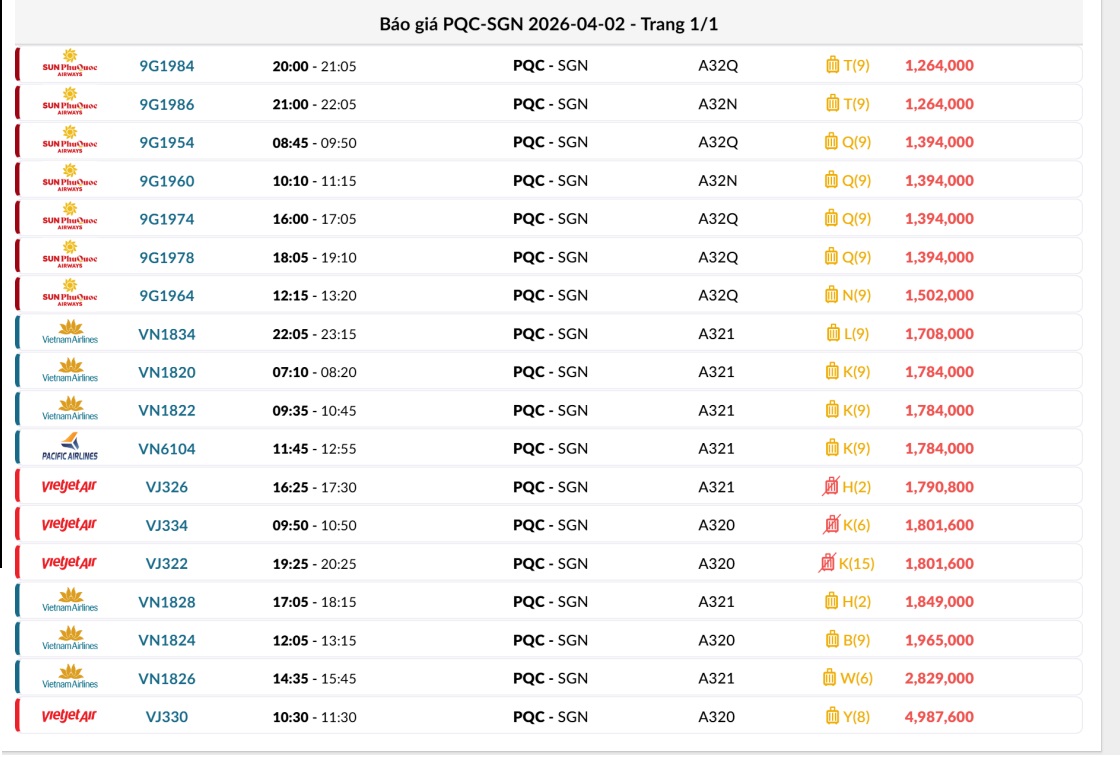
Task: Select the 2,829,000 fare for VN1826
Action: click(939, 678)
